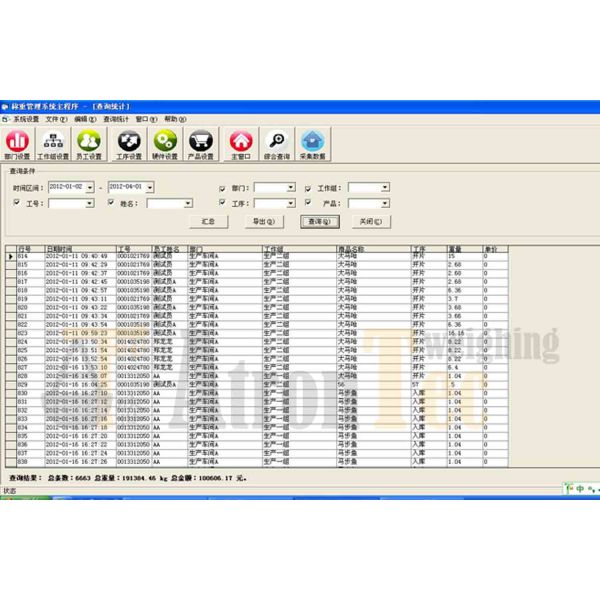Image resolution: width=600 pixels, height=600 pixels.
Task: Toggle the 工号 checkbox
Action: [17, 203]
